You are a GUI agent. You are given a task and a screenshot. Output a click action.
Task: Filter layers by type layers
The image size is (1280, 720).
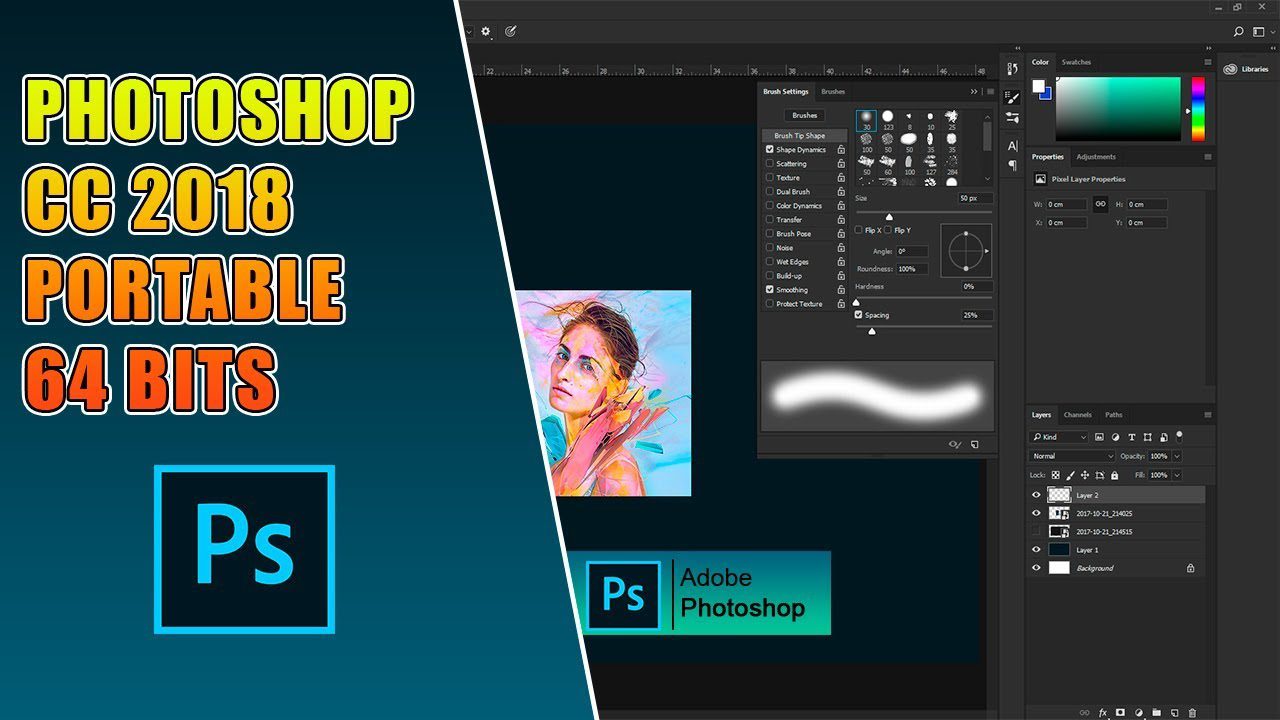click(1131, 437)
